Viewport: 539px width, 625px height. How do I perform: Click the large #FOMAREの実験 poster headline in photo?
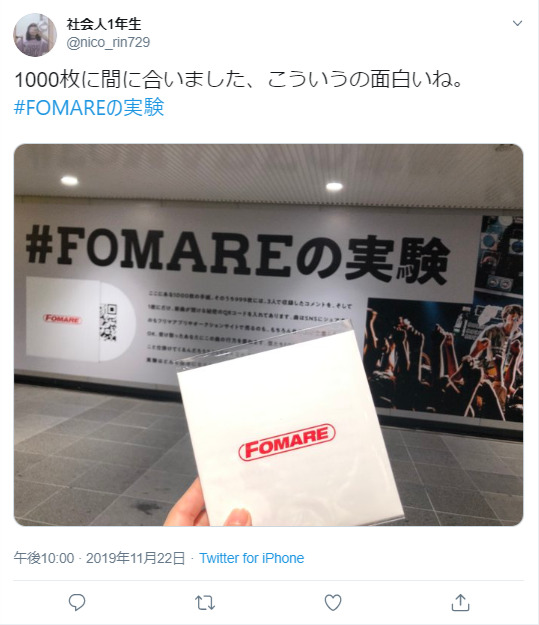coord(238,254)
